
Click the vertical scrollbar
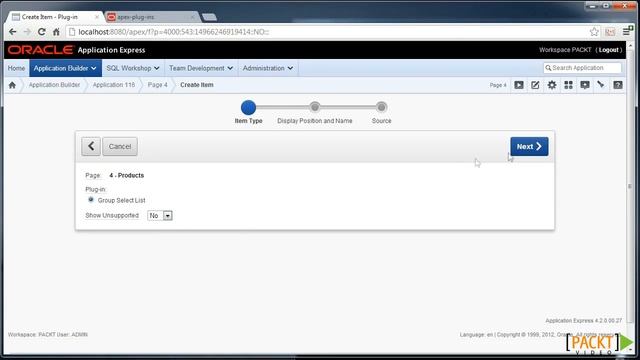(x=630, y=186)
